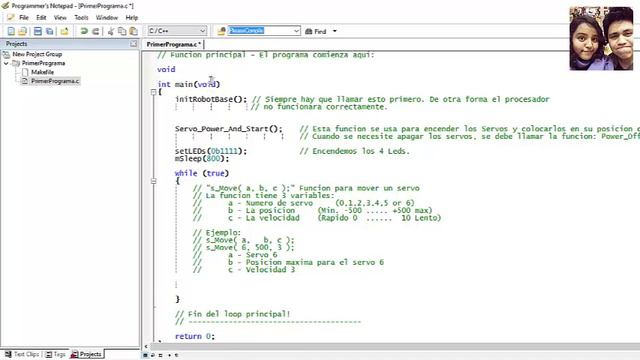This screenshot has height=360, width=640.
Task: Click the Open file toolbar icon
Action: pos(22,31)
